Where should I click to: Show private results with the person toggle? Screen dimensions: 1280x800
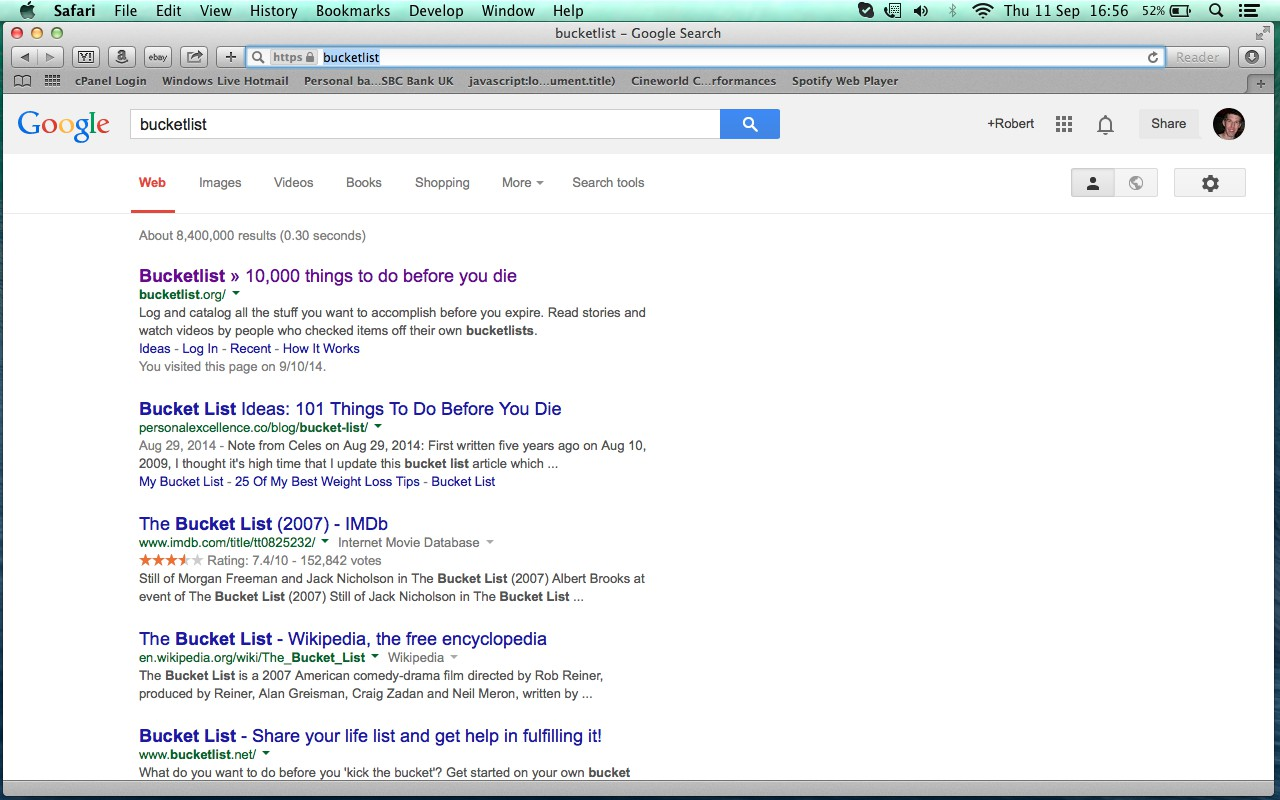point(1093,183)
